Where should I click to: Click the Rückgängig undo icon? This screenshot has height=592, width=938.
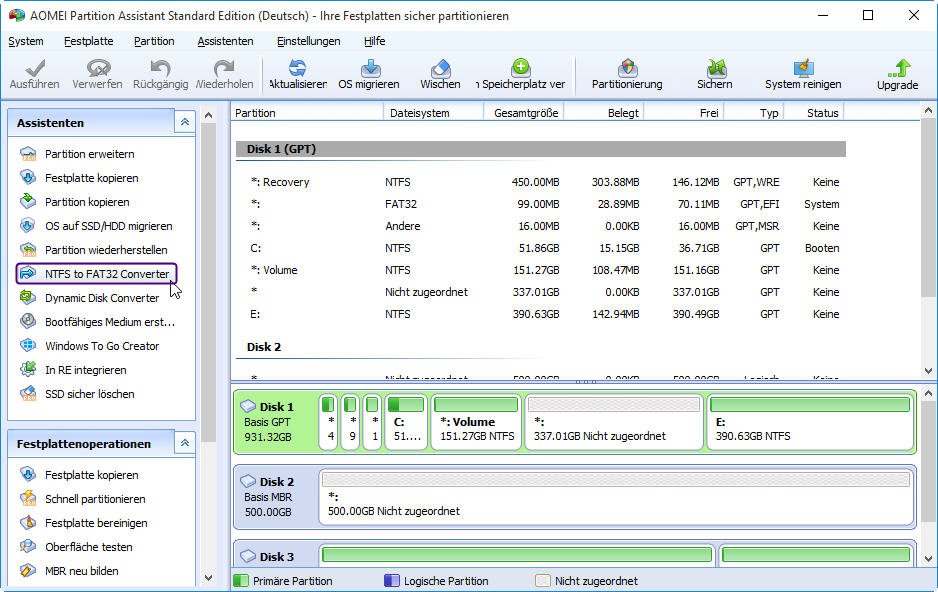coord(160,74)
